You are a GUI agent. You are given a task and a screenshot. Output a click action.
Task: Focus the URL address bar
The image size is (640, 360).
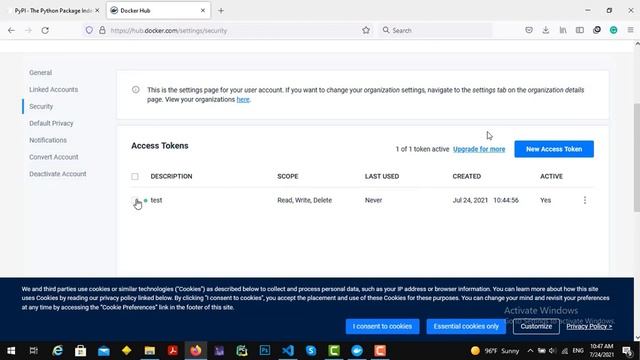[229, 30]
